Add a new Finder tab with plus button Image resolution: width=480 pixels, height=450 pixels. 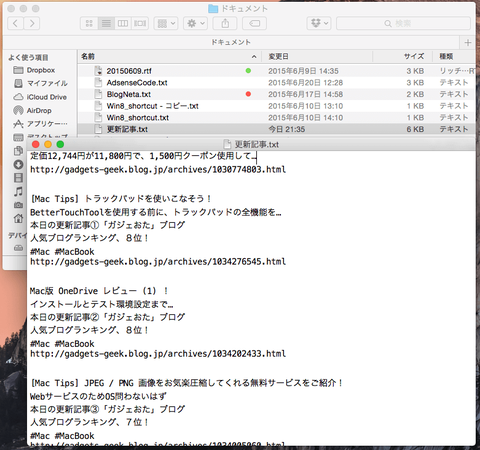pyautogui.click(x=468, y=42)
